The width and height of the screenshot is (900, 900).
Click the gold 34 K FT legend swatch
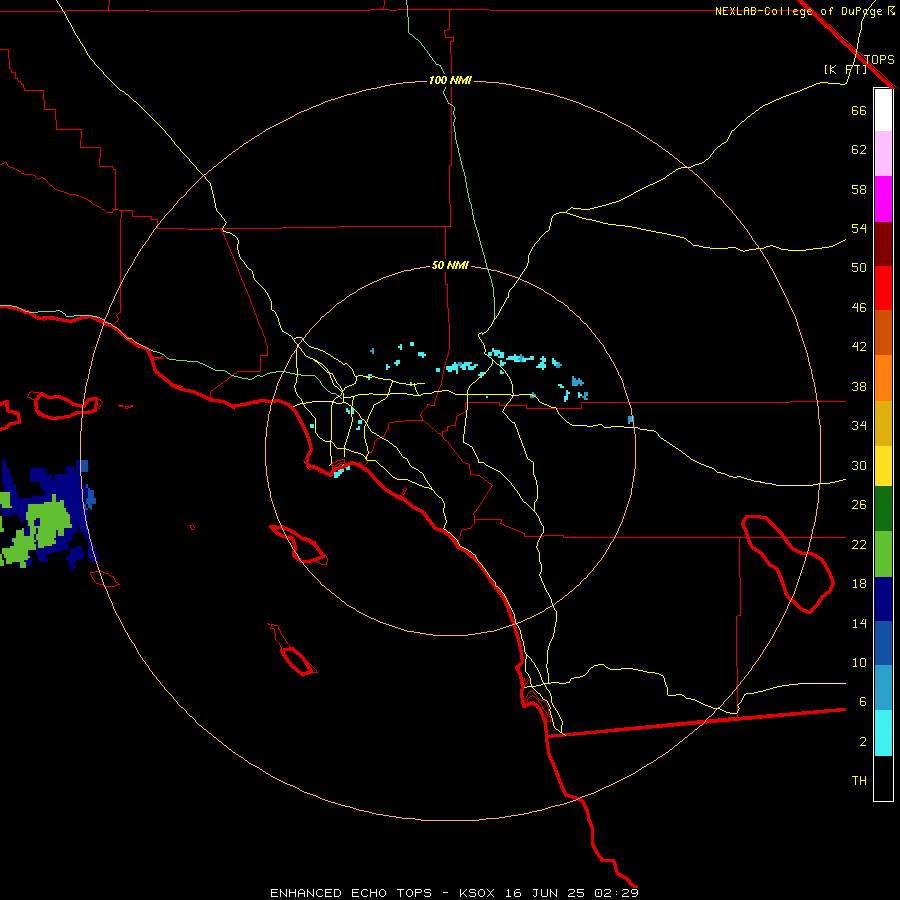coord(883,423)
